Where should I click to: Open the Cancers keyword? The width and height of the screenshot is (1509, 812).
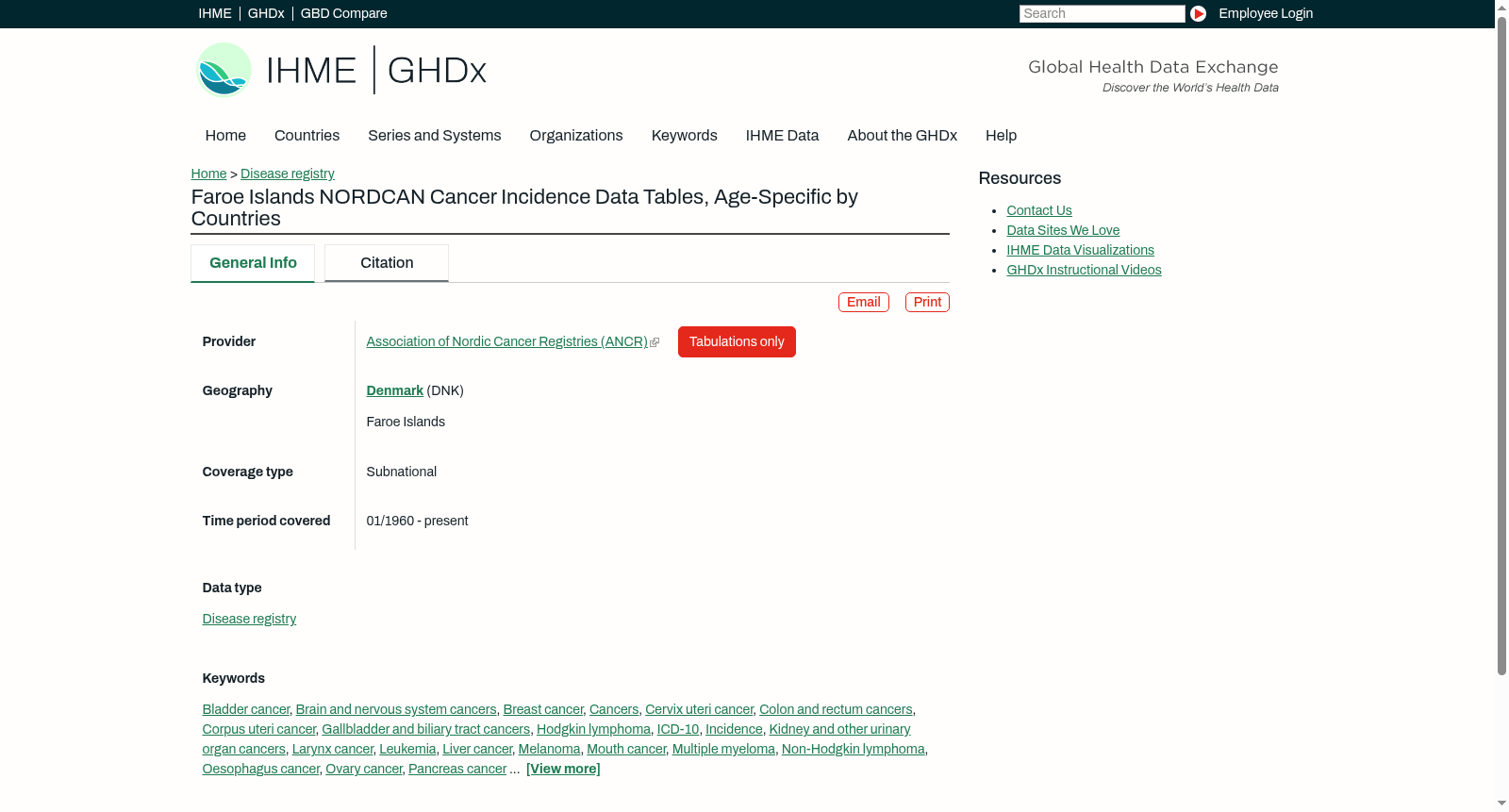tap(614, 709)
